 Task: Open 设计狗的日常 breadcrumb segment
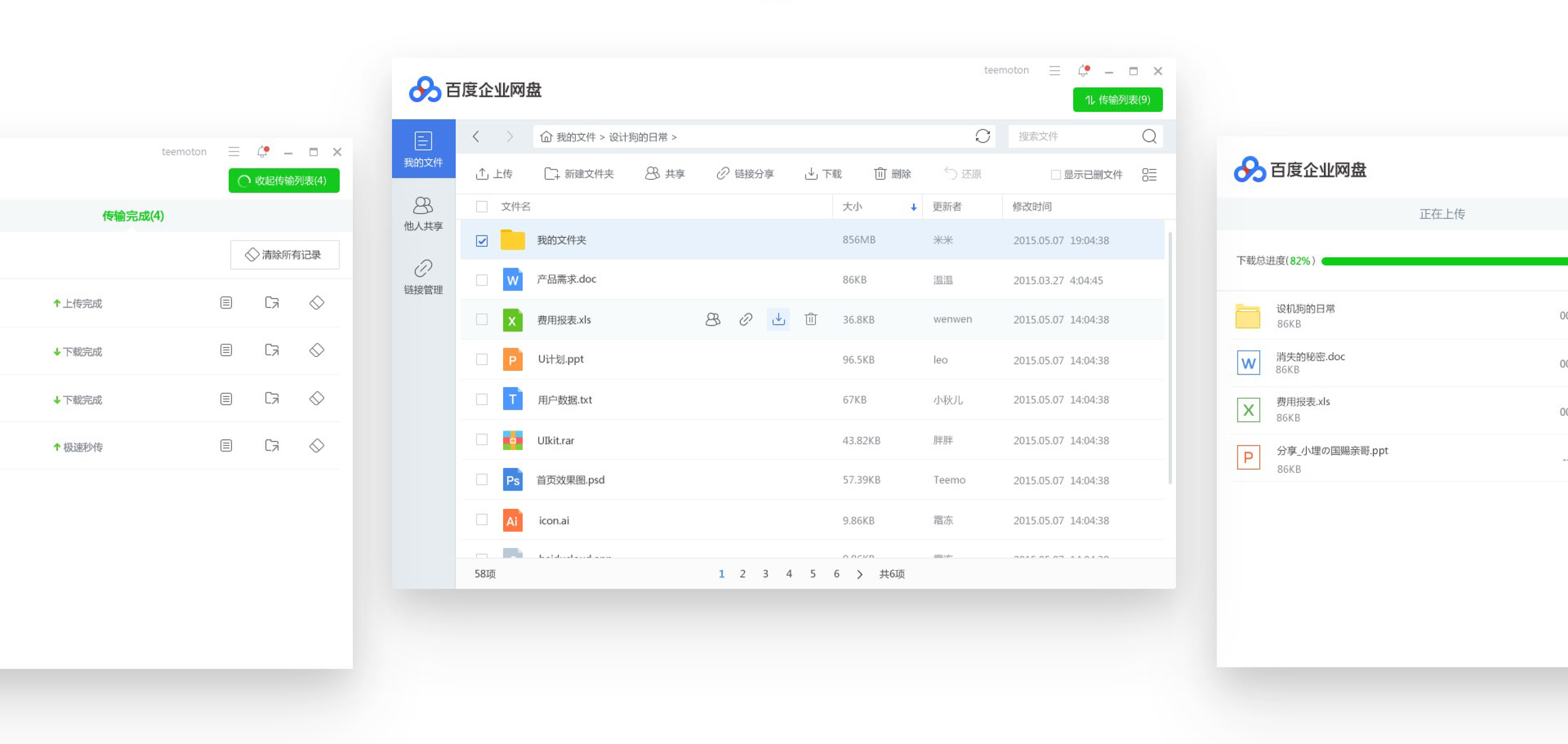click(638, 137)
